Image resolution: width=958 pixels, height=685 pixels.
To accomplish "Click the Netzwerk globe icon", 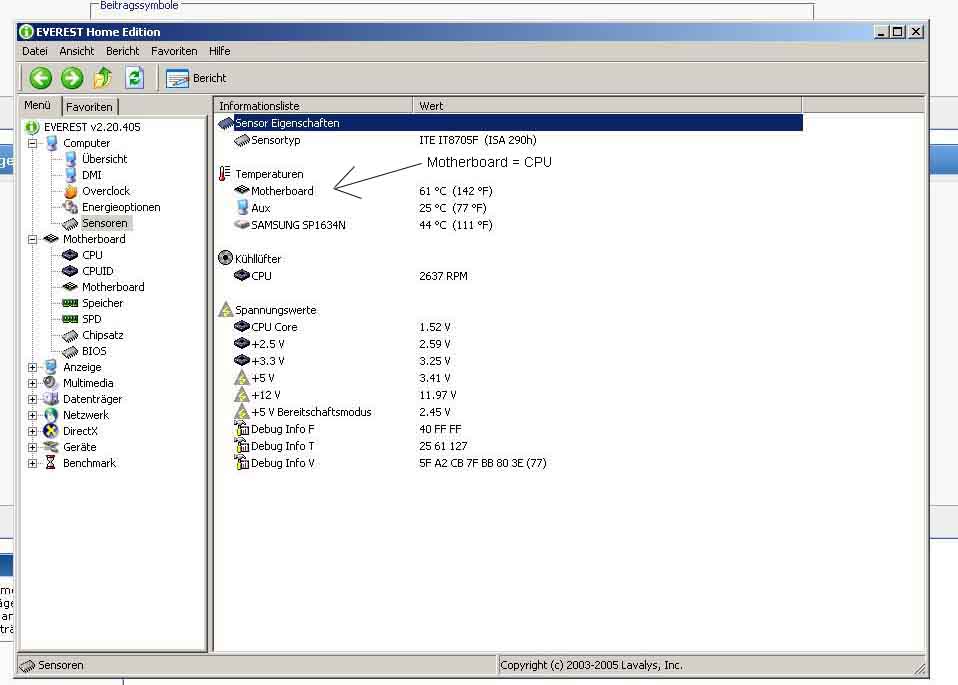I will coord(51,415).
